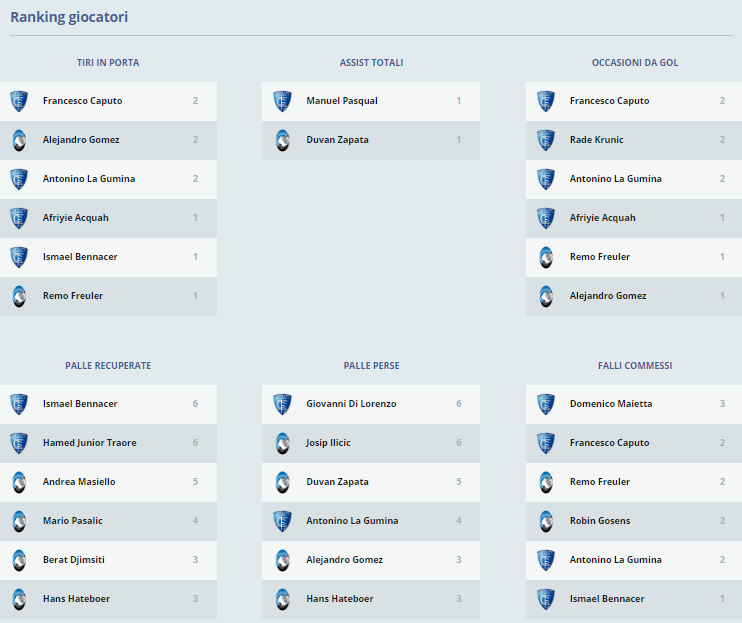The image size is (742, 623).
Task: Select Ismael Bennacer under Falli commessi
Action: 606,599
